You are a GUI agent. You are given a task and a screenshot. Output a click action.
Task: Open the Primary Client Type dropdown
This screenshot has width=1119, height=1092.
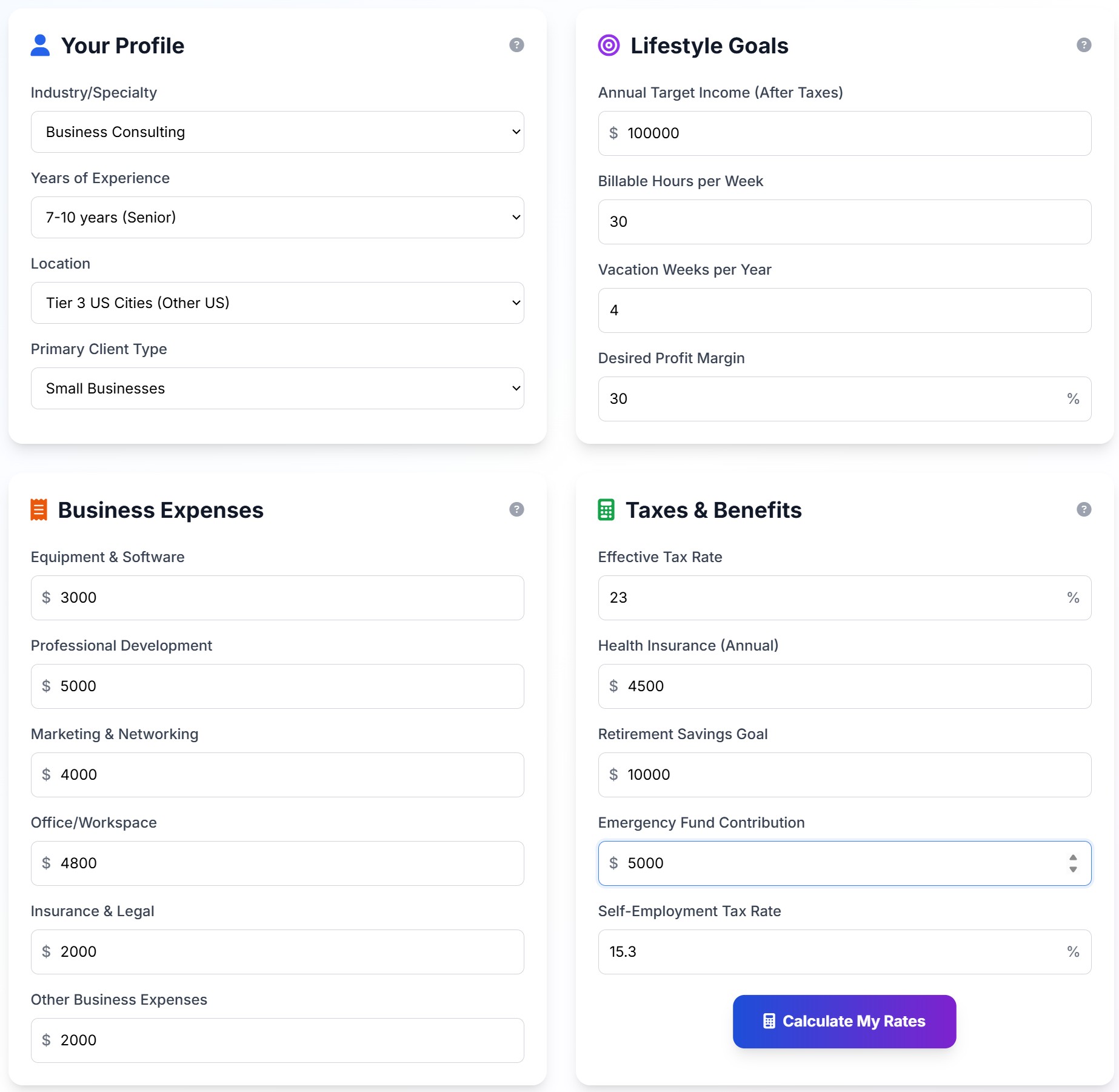coord(277,388)
